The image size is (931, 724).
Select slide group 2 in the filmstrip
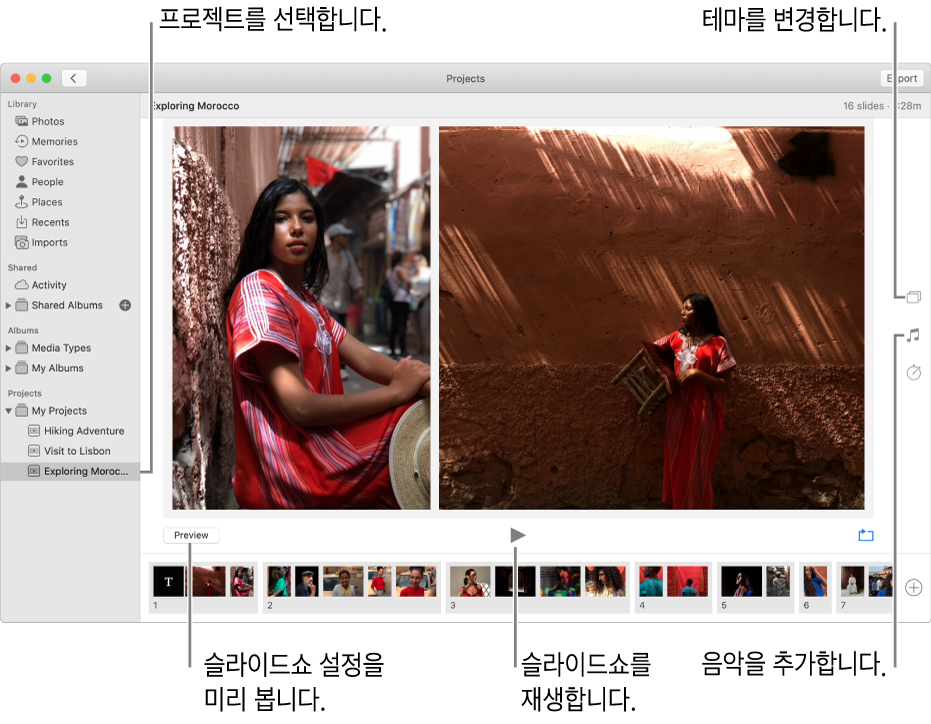352,587
